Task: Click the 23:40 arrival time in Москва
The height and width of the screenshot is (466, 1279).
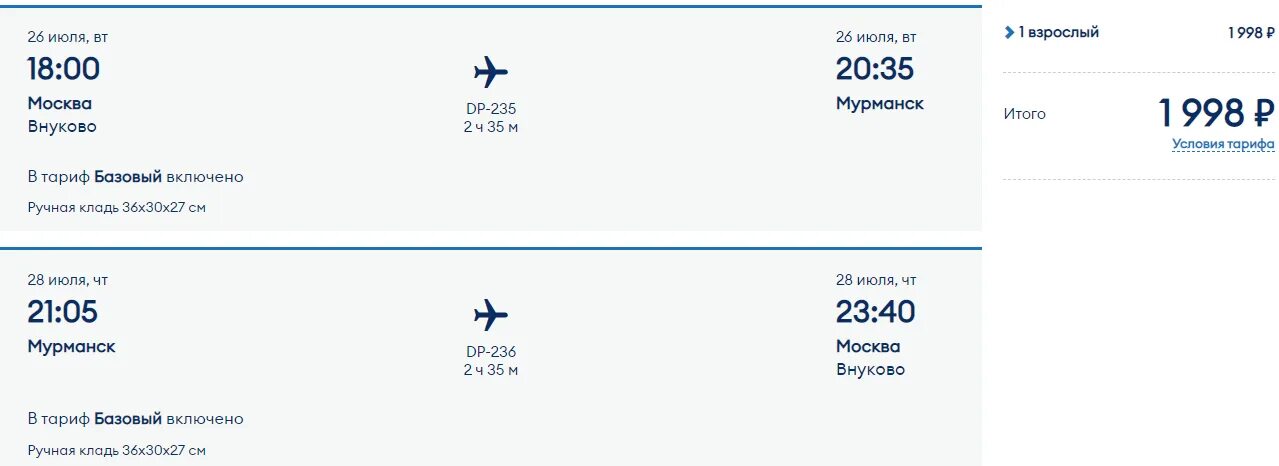Action: click(875, 312)
